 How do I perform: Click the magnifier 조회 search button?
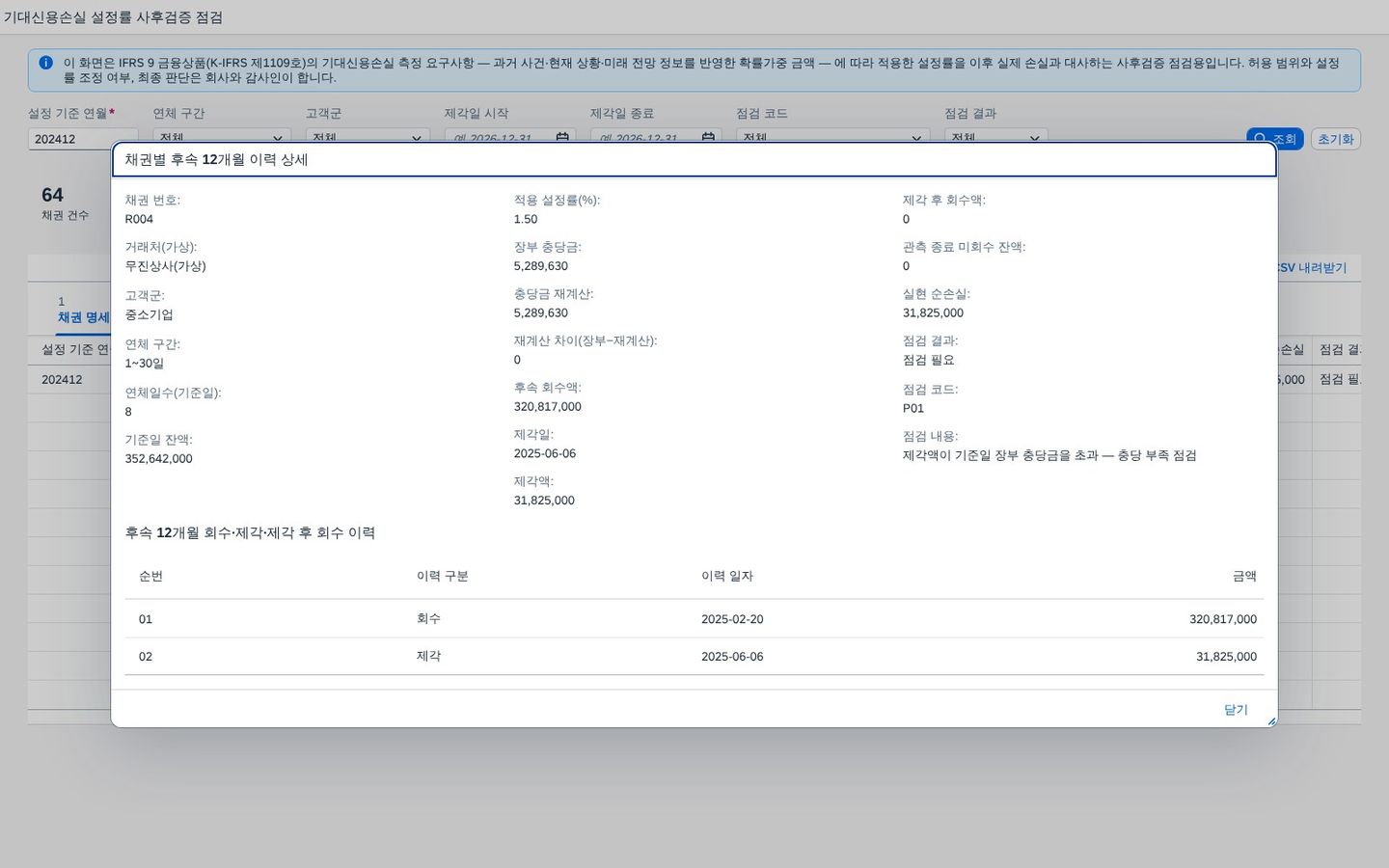1274,139
